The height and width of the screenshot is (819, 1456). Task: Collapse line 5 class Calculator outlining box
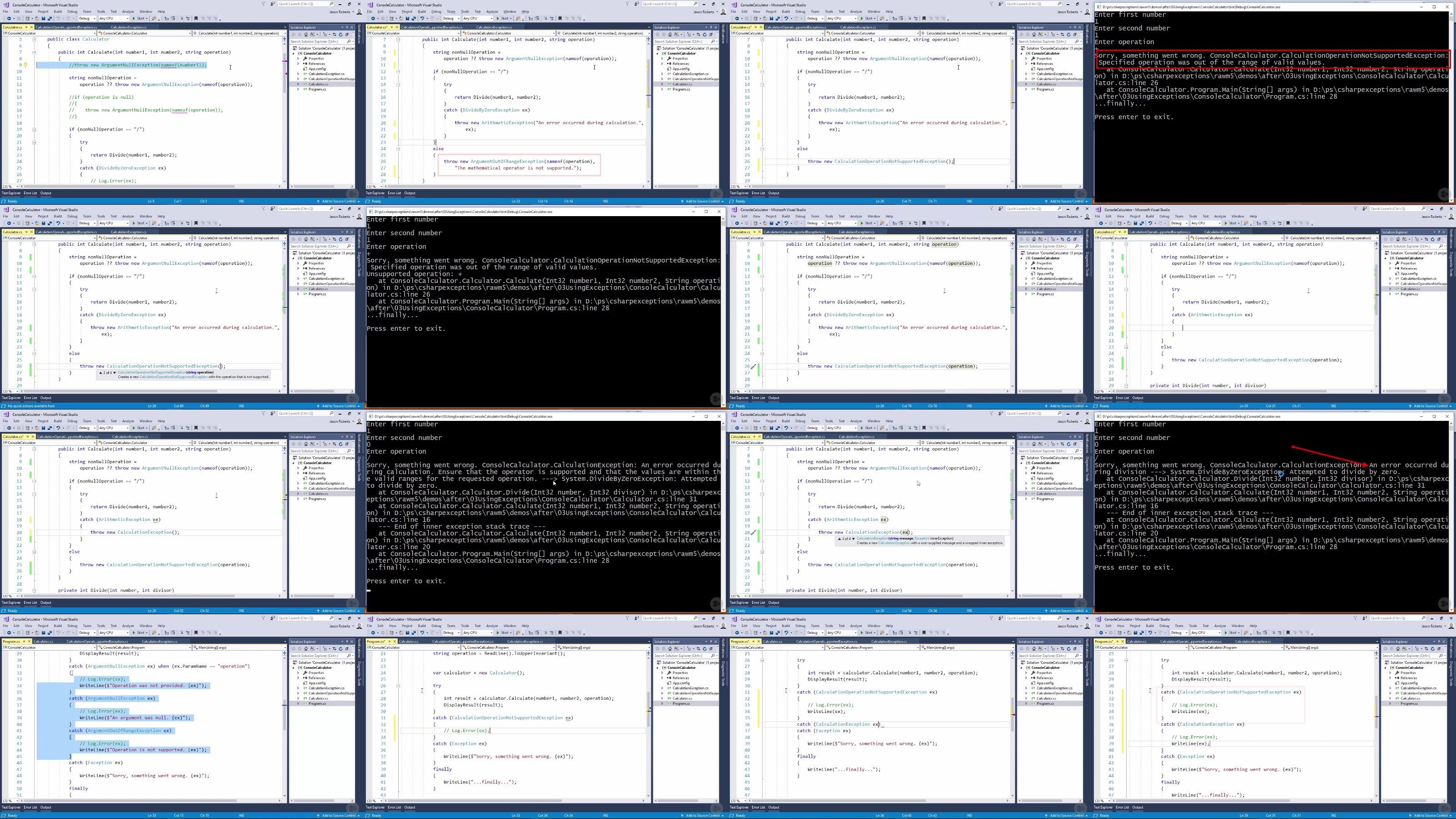(34, 40)
